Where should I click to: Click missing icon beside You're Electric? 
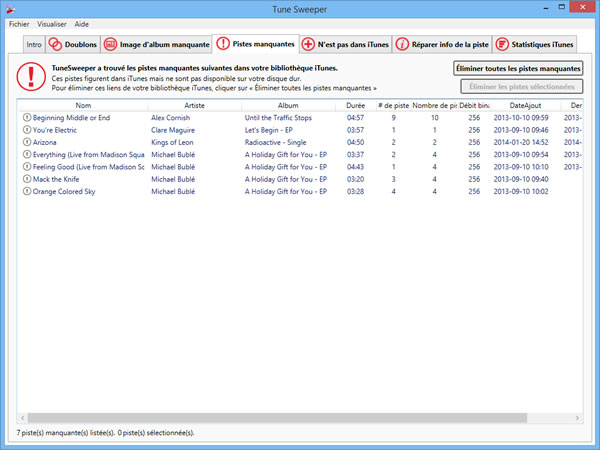pos(27,130)
